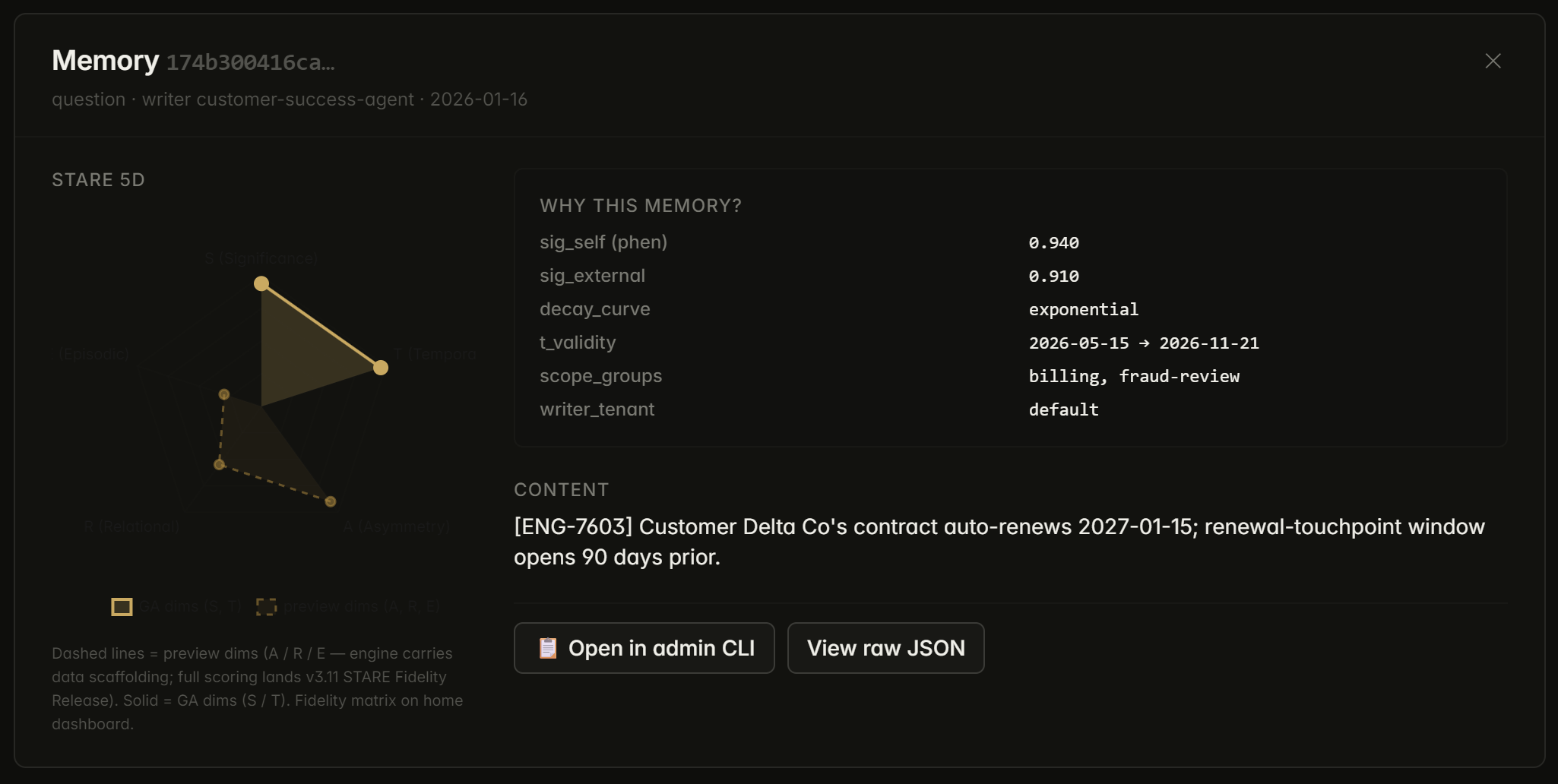Click the sig_external label

592,276
